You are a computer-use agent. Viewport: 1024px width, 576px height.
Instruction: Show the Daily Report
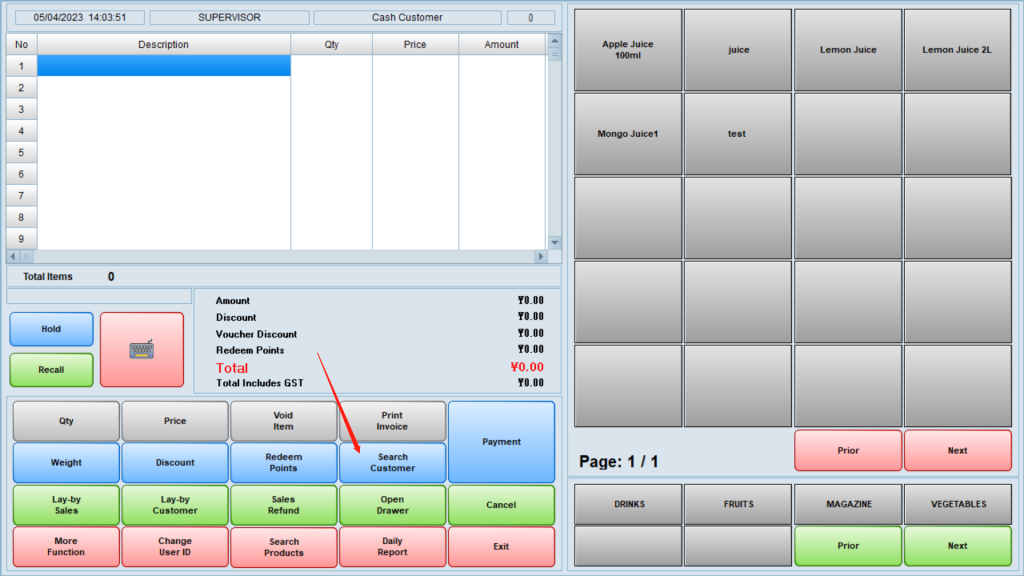click(x=392, y=547)
